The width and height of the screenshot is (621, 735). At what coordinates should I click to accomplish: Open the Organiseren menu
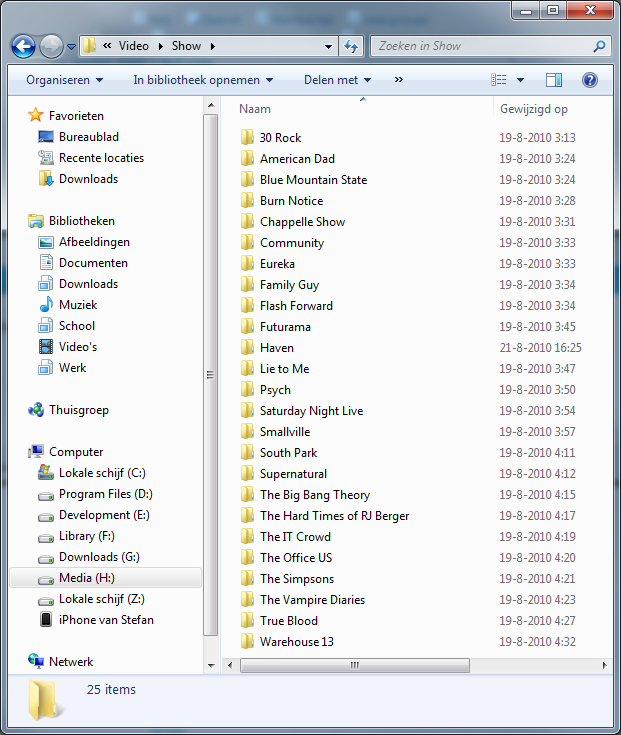[64, 80]
